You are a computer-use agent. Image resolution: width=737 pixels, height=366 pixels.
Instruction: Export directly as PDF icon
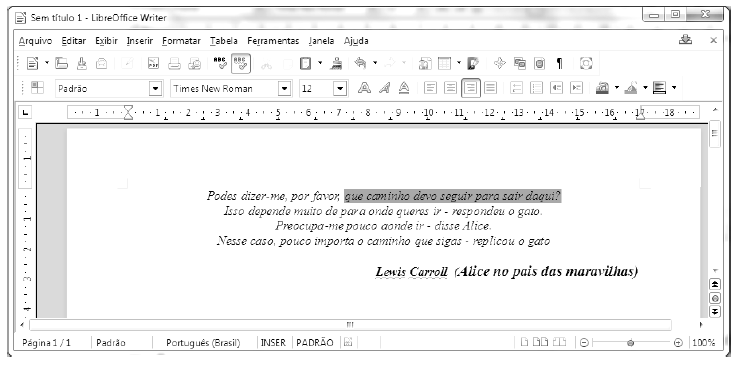[154, 63]
